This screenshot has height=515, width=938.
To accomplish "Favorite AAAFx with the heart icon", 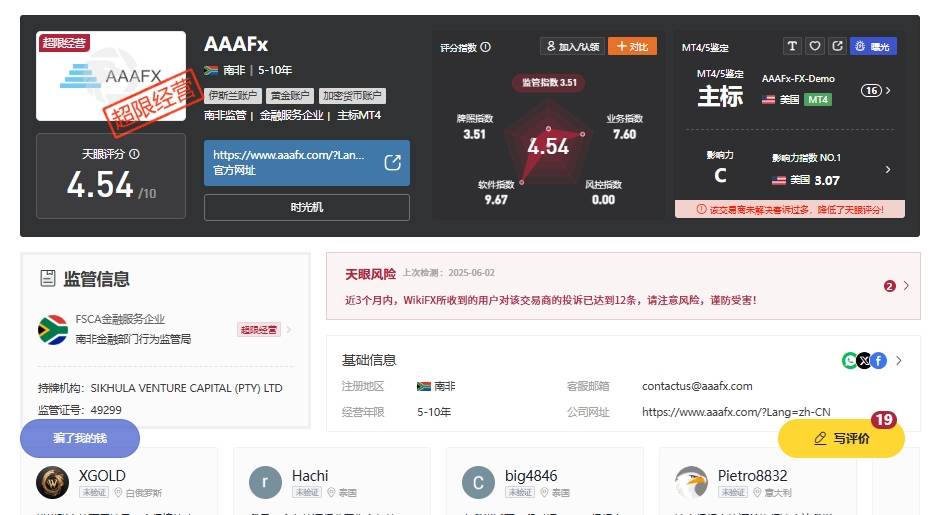I will tap(815, 46).
